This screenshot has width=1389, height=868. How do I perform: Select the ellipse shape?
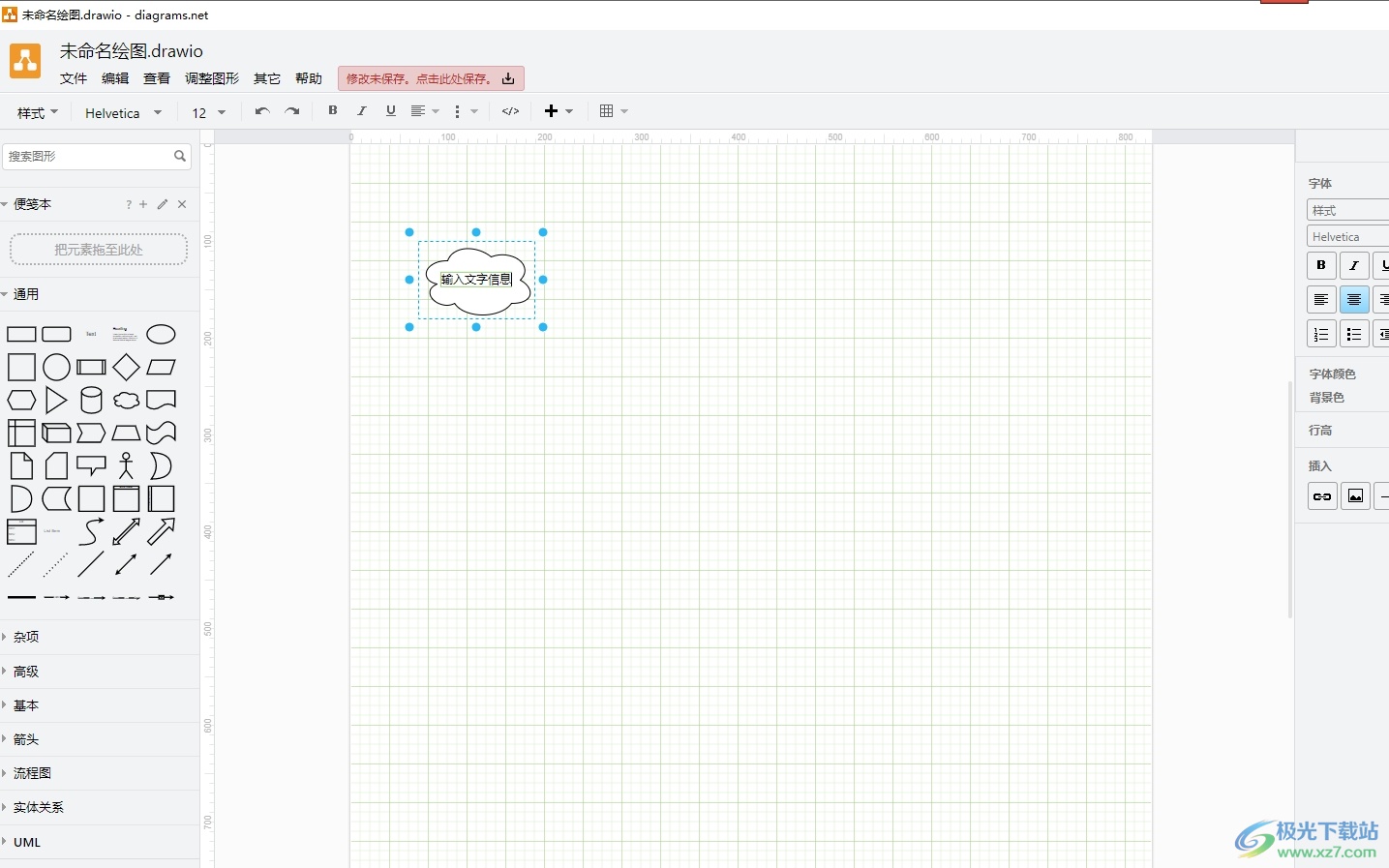pyautogui.click(x=161, y=335)
